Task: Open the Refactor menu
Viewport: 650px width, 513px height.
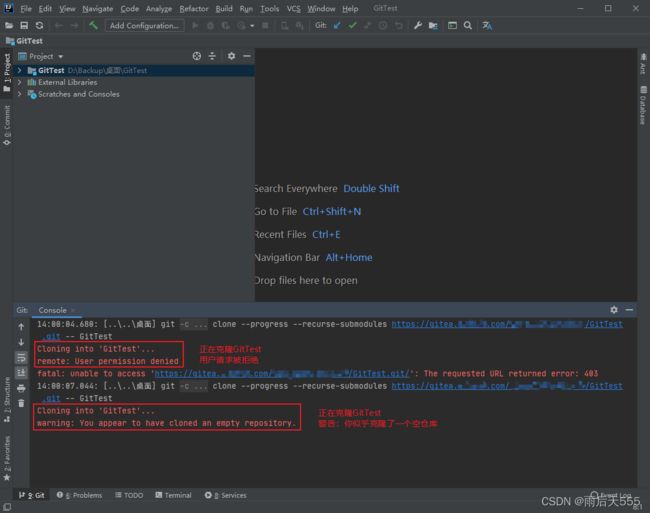Action: click(194, 9)
